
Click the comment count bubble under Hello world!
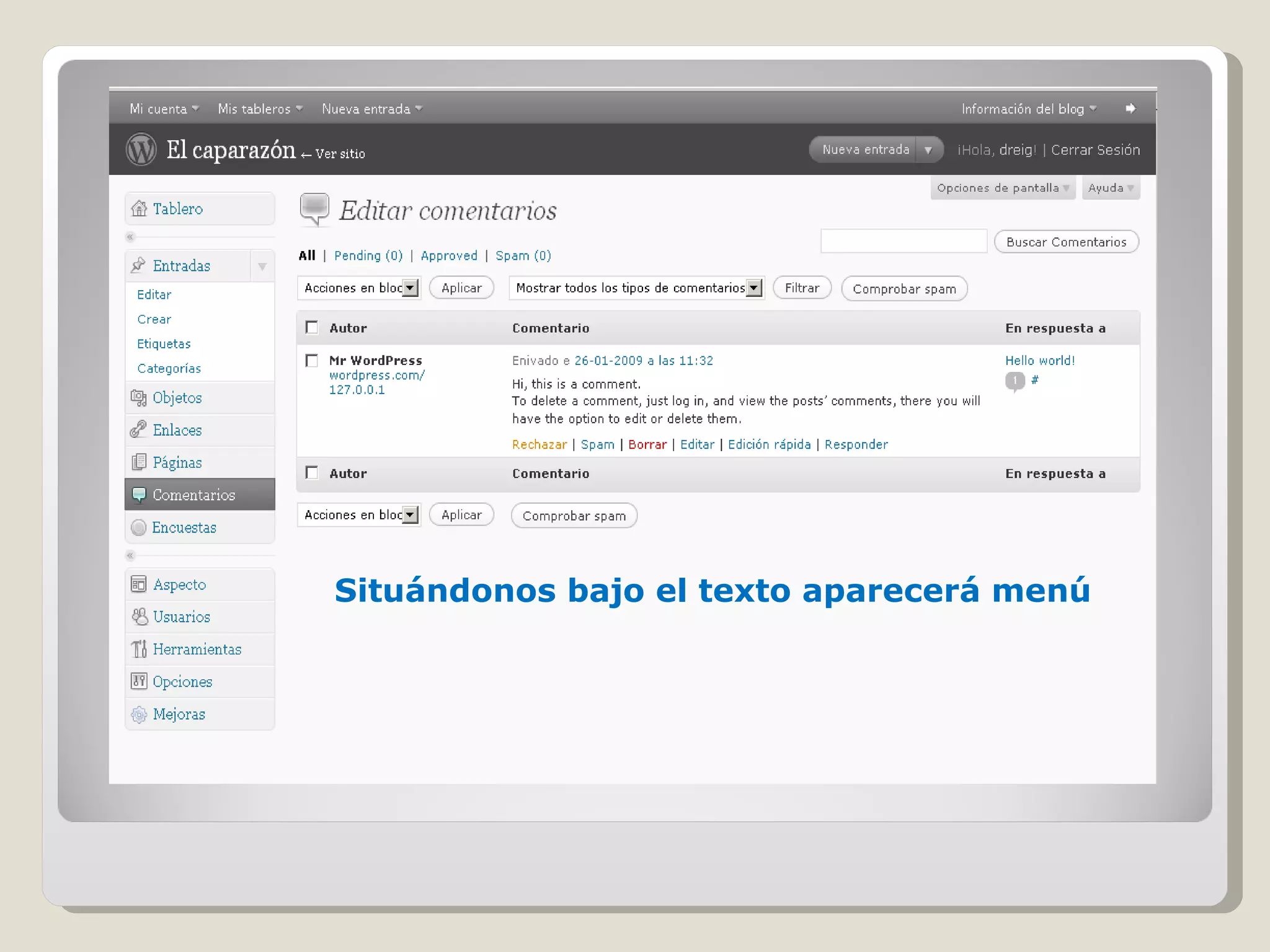[1015, 381]
